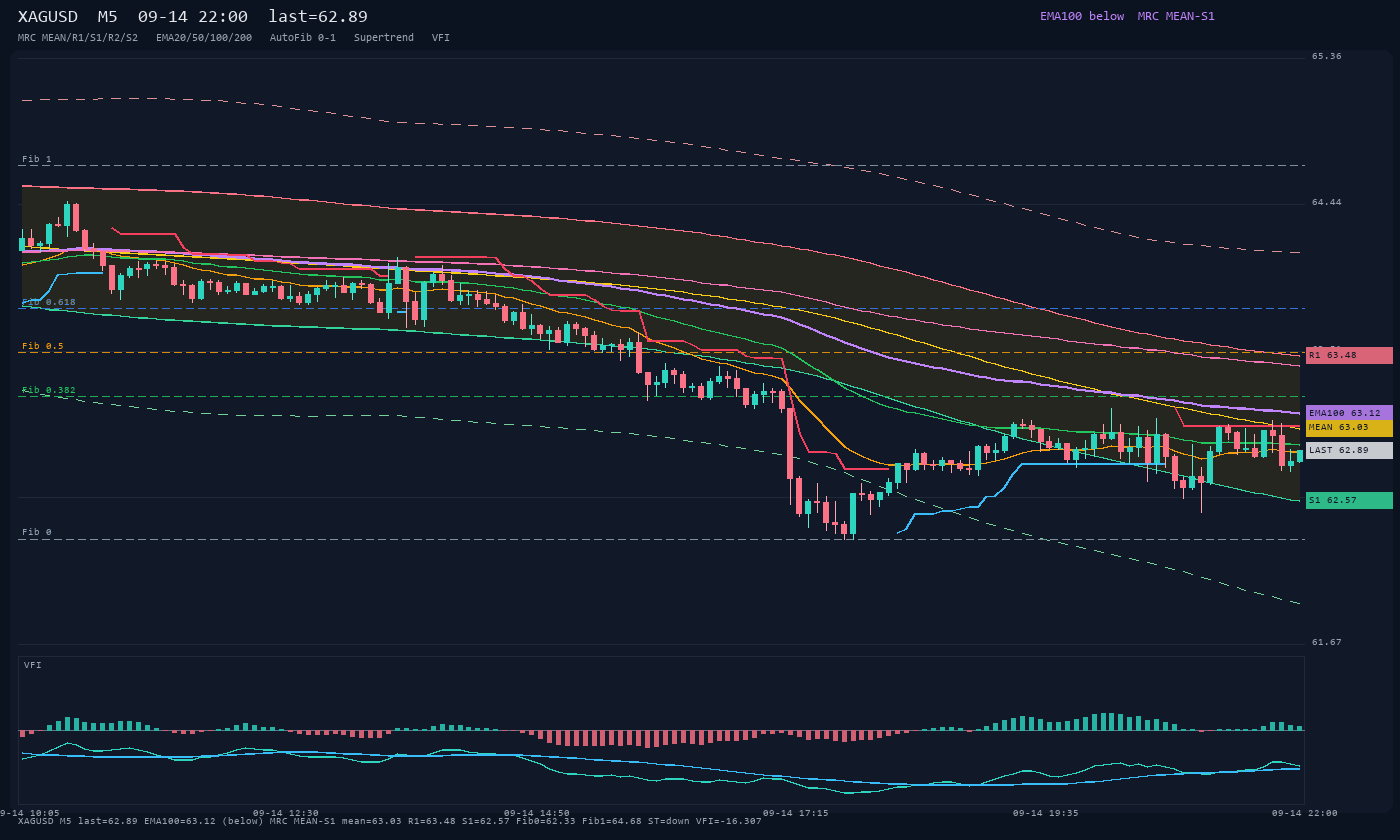
Task: Click the "Fib 1" level label
Action: (x=37, y=159)
